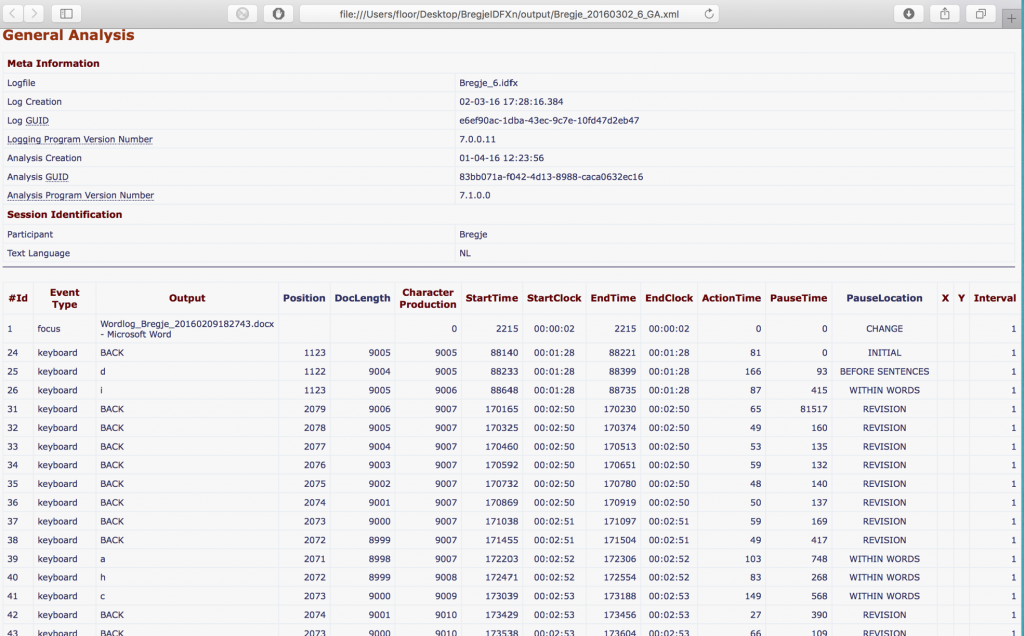Reload the page with the refresh icon
Viewport: 1024px width, 636px height.
(x=709, y=13)
